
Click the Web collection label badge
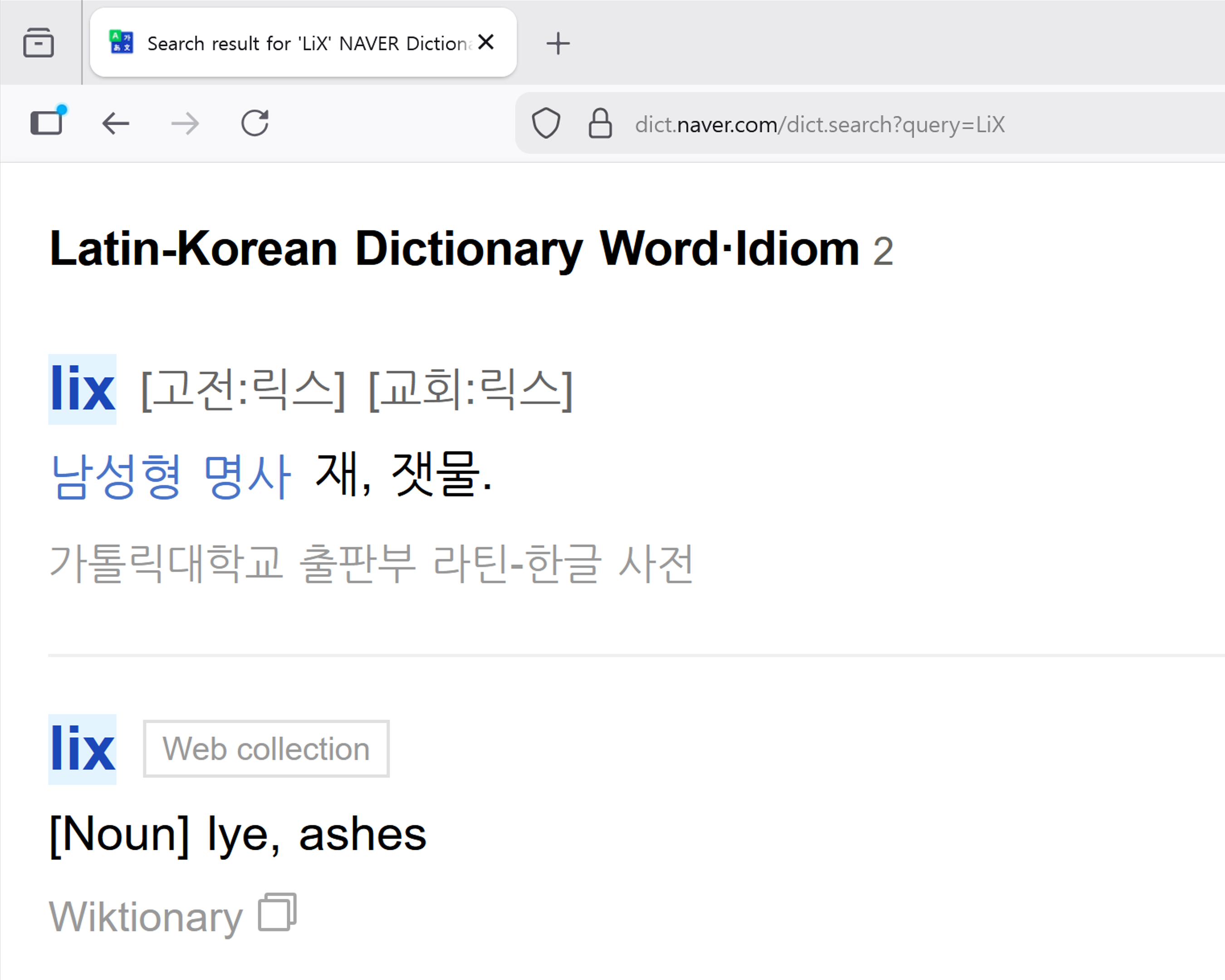pos(266,749)
